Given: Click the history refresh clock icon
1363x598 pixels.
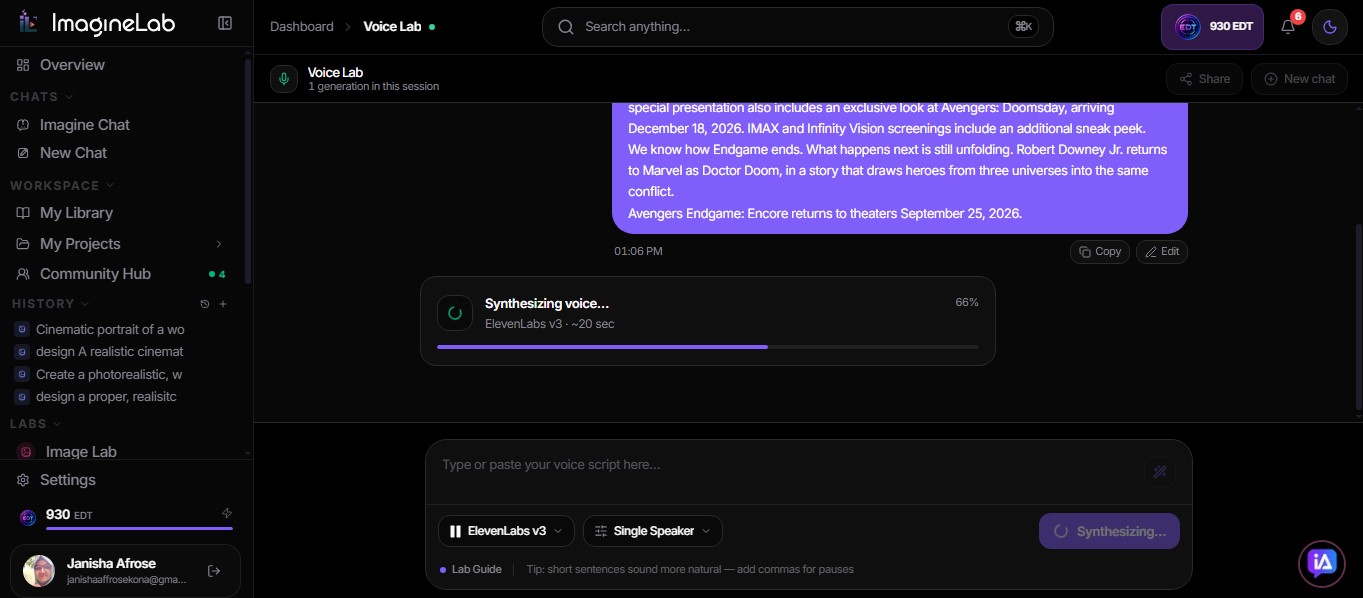Looking at the screenshot, I should pyautogui.click(x=205, y=304).
